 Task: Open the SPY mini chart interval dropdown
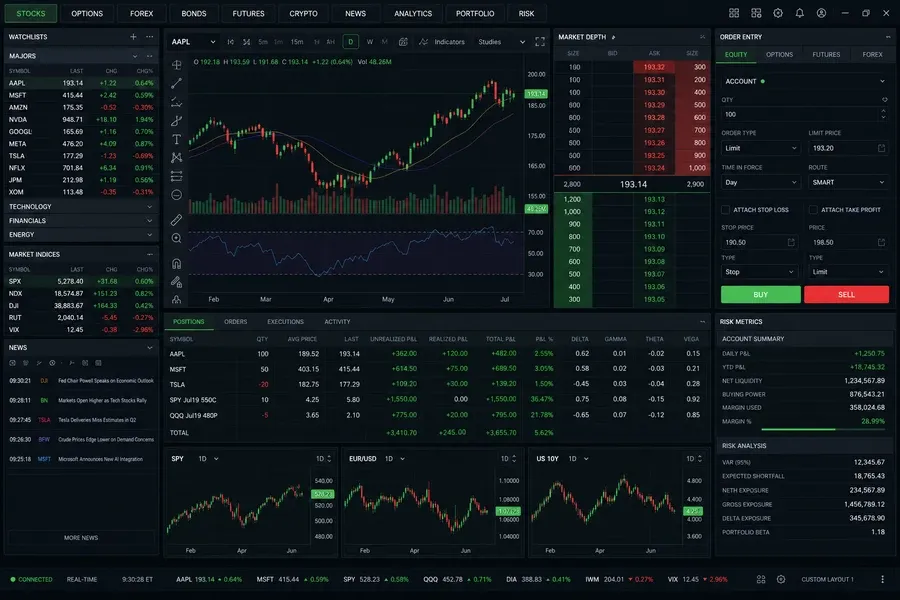208,459
